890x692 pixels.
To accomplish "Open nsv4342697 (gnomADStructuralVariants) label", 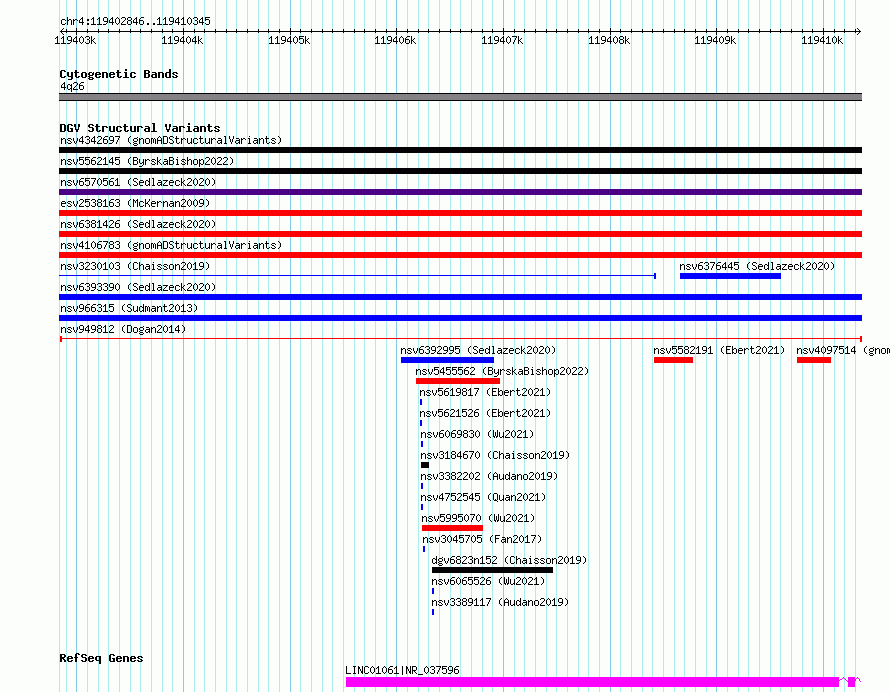I will pyautogui.click(x=171, y=140).
